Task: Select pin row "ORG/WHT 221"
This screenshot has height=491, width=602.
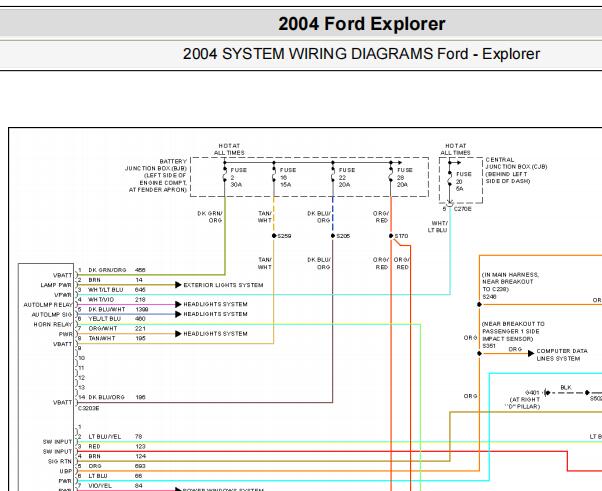Action: (117, 329)
